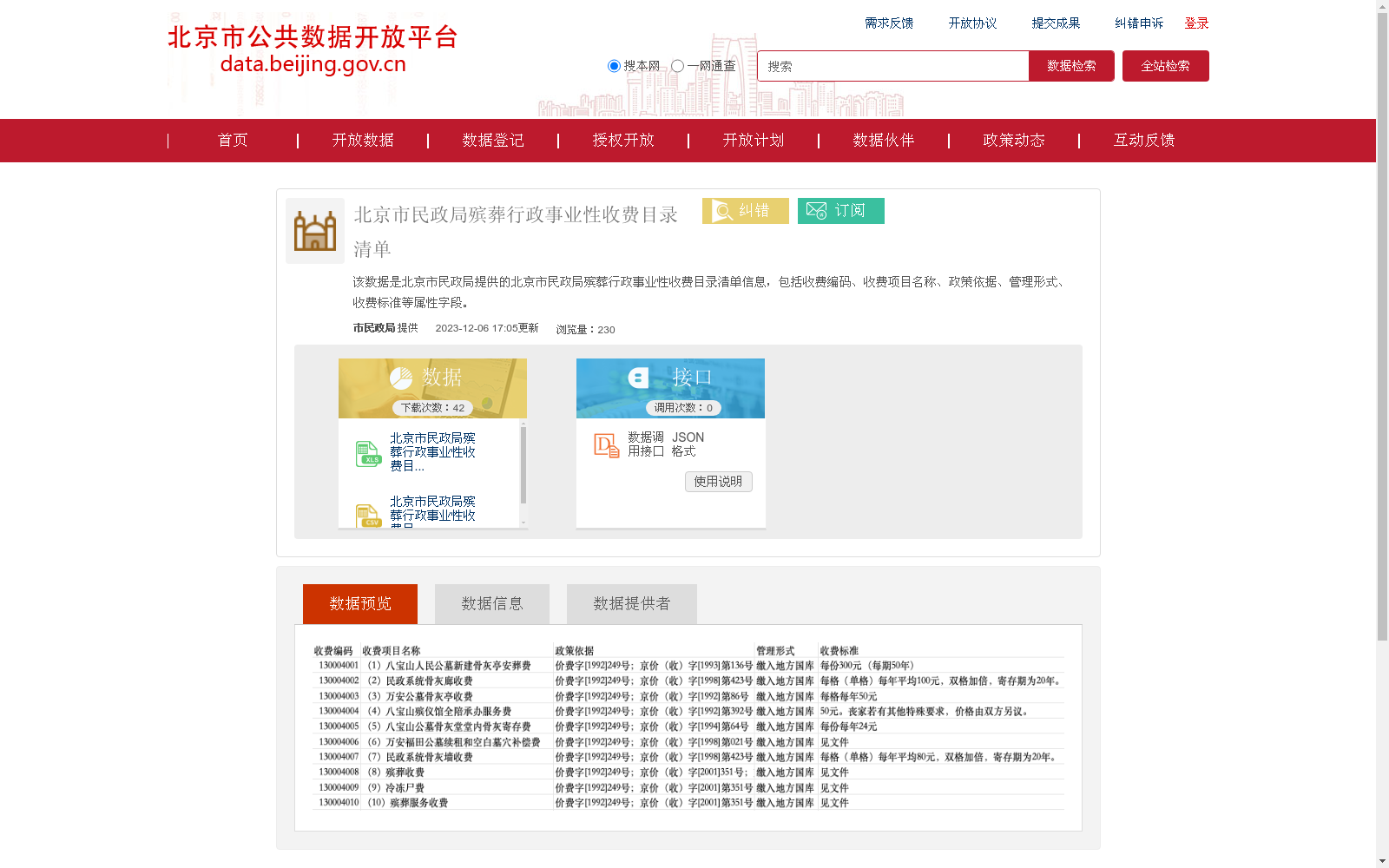Click the 登录 login link
The width and height of the screenshot is (1389, 868).
coord(1196,23)
